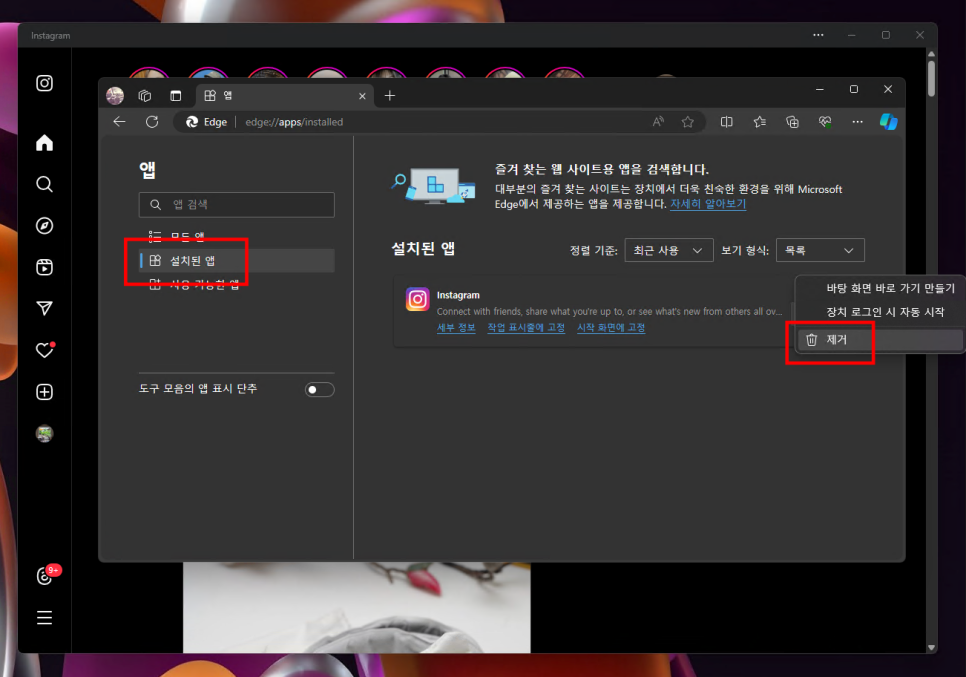Click Edge address bar edge://apps/installed
This screenshot has width=966, height=677.
tap(294, 122)
